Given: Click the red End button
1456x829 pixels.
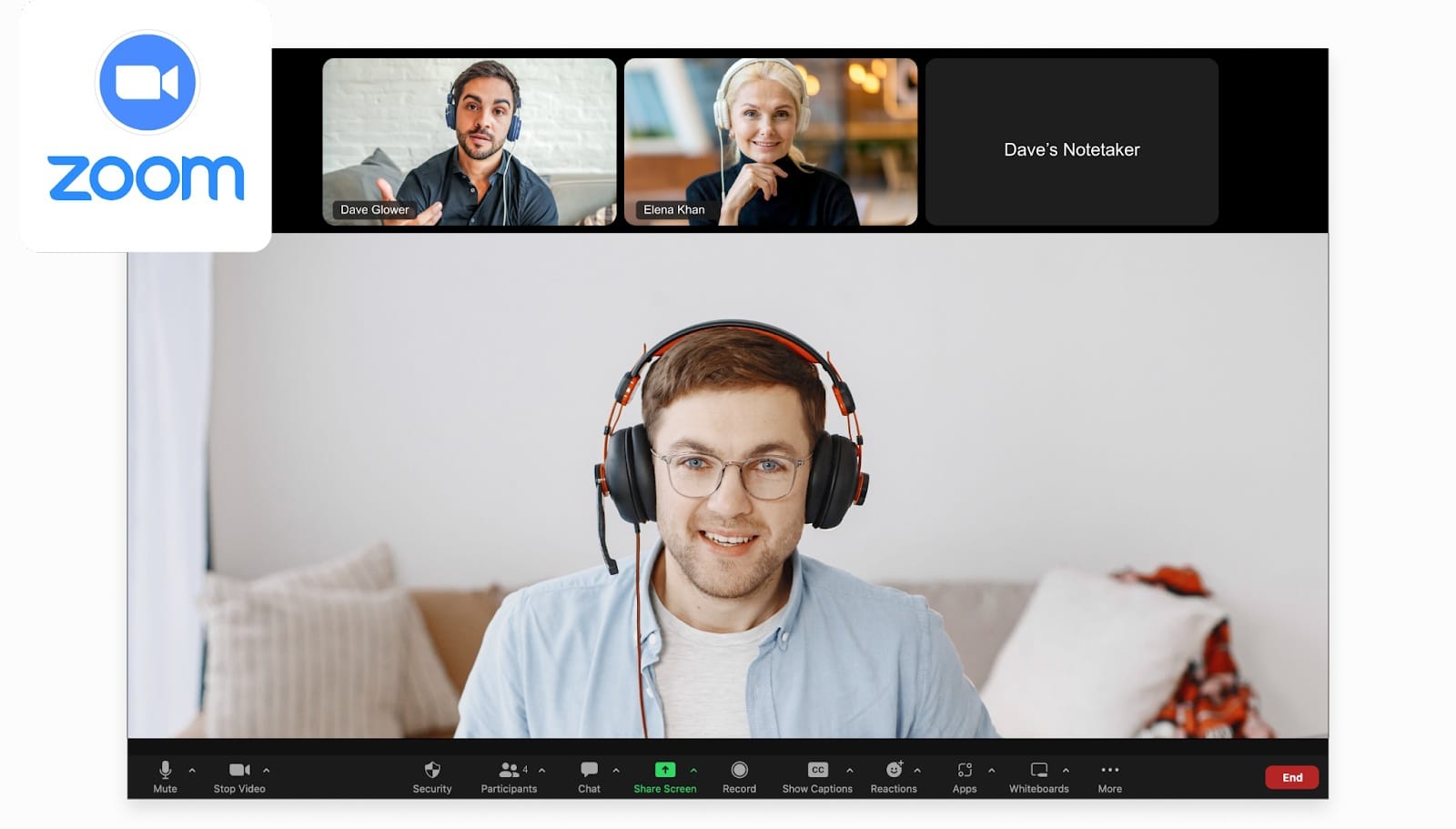Looking at the screenshot, I should [x=1292, y=777].
